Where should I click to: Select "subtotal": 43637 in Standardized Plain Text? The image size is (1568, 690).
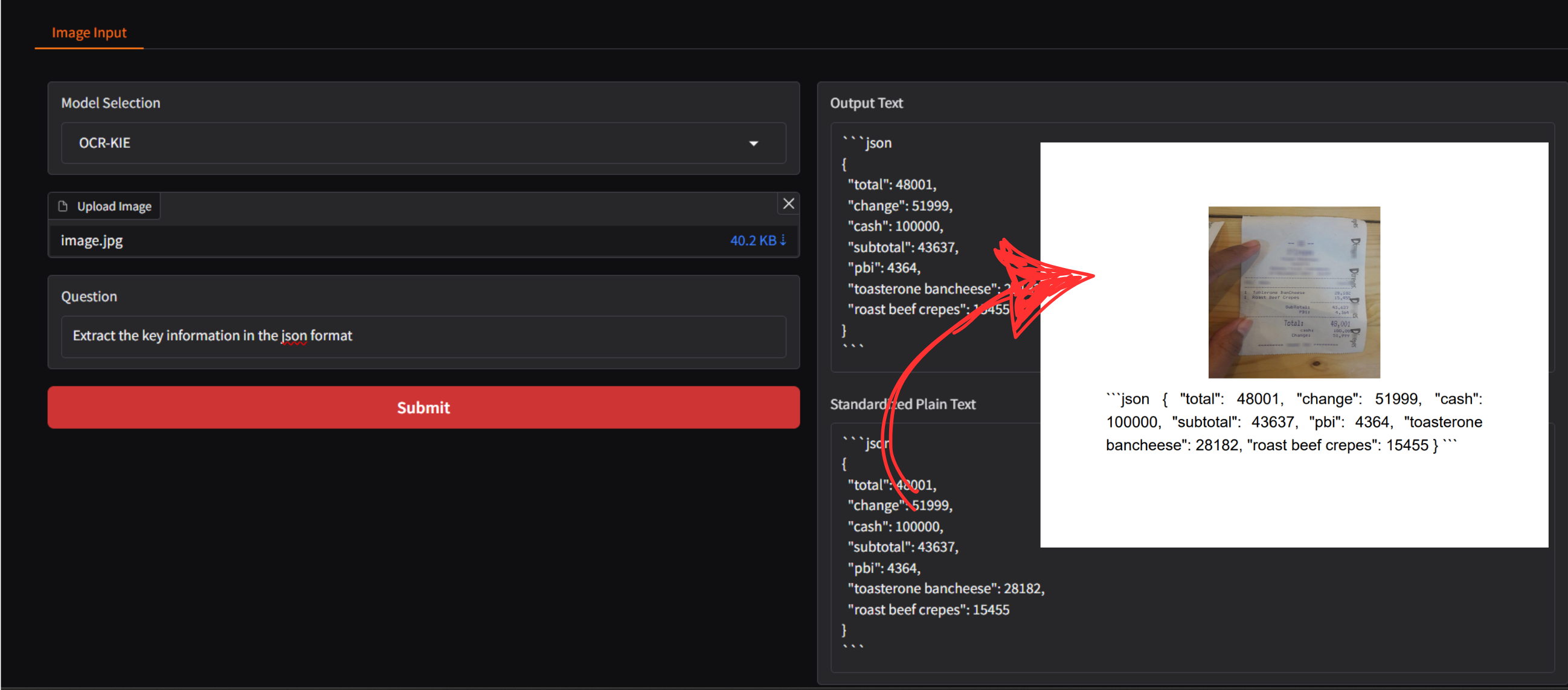tap(903, 547)
